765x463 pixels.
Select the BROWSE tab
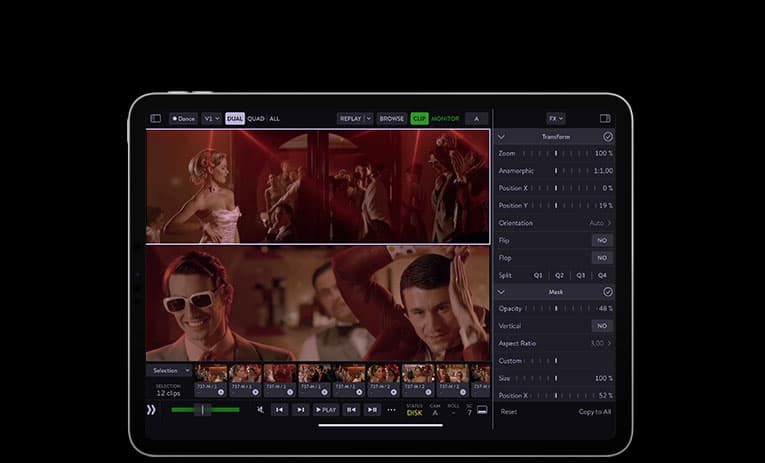[x=391, y=118]
